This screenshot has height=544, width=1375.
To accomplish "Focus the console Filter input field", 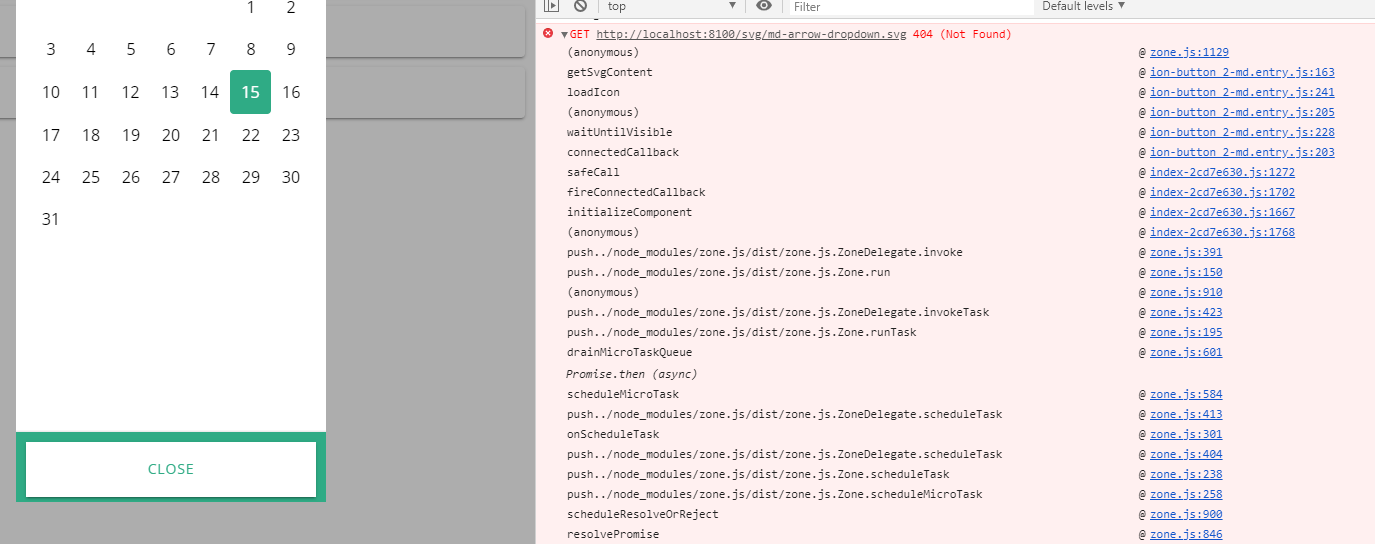I will (910, 6).
